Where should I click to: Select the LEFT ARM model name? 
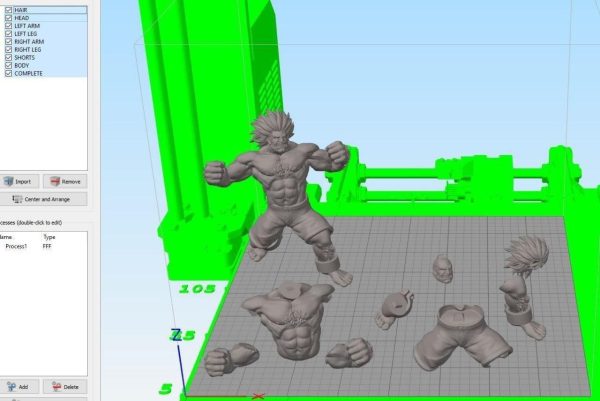[27, 26]
